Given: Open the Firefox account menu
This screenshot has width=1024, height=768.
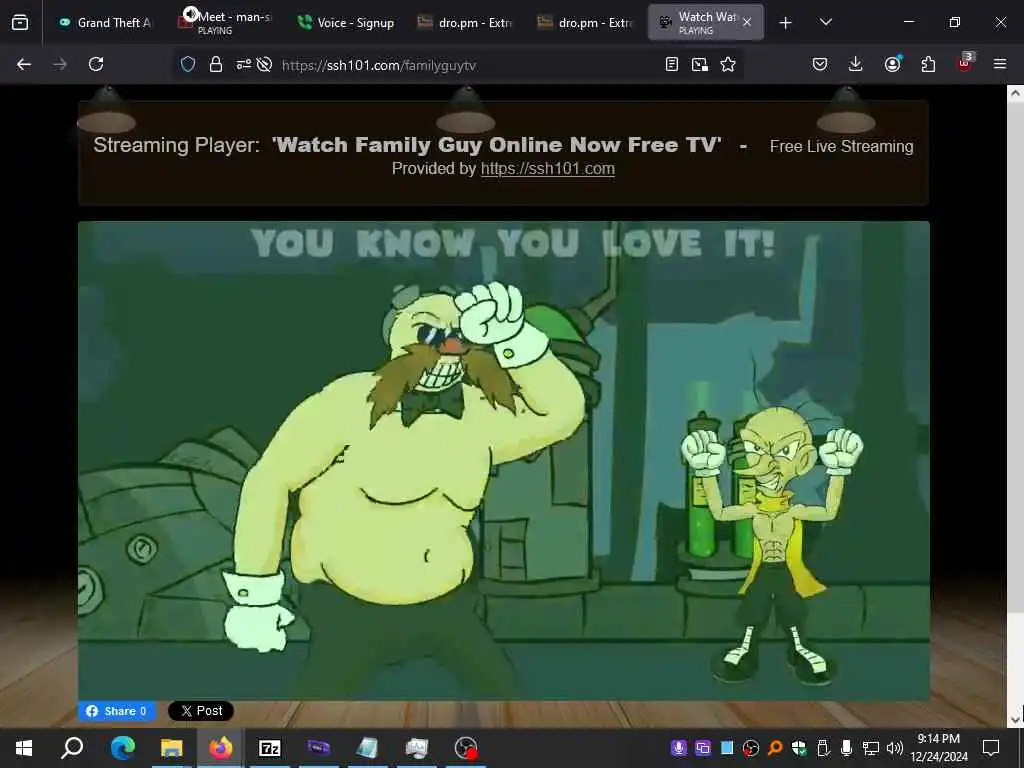Looking at the screenshot, I should pos(892,64).
